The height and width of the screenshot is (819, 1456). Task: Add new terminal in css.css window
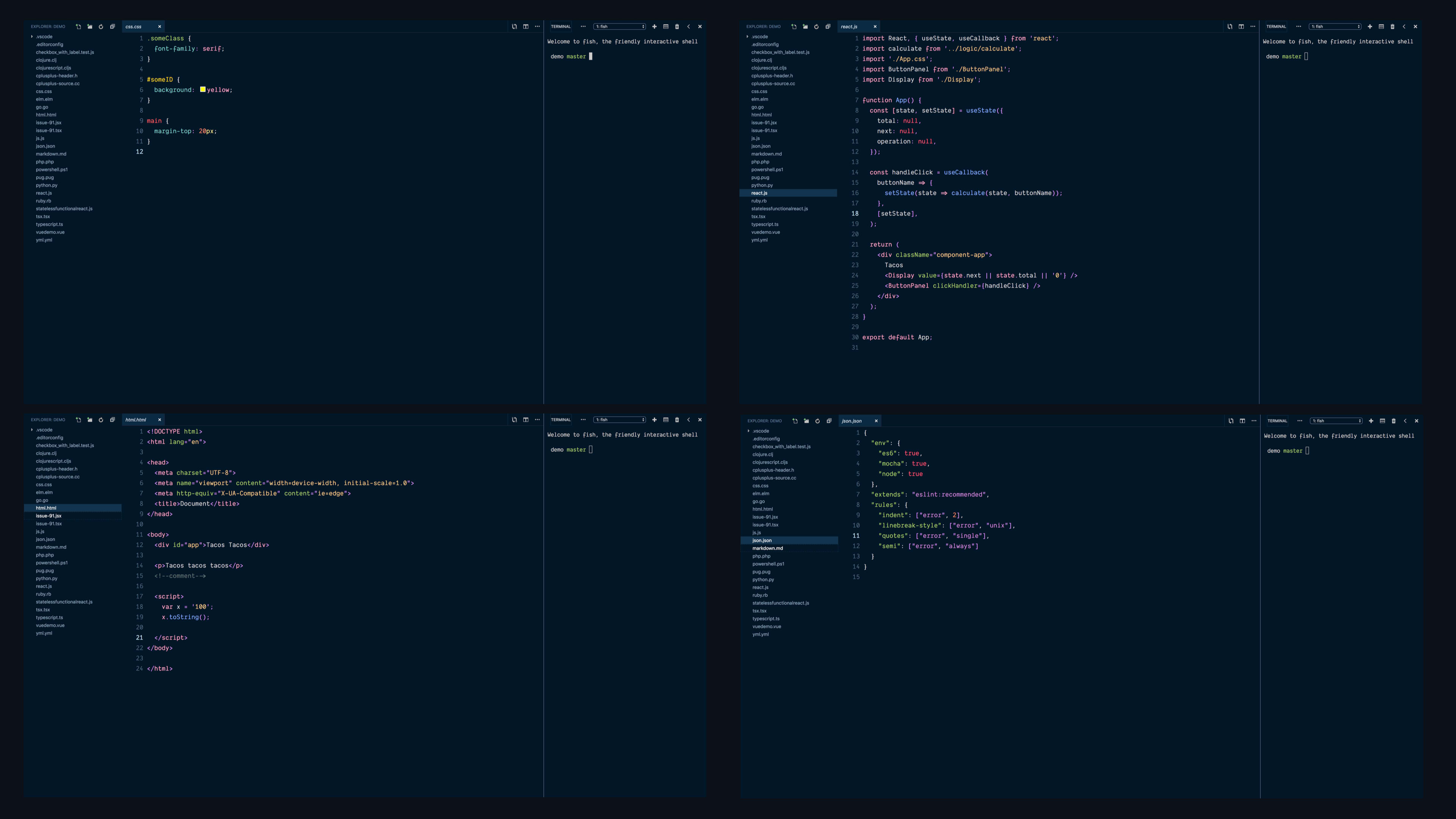coord(654,27)
